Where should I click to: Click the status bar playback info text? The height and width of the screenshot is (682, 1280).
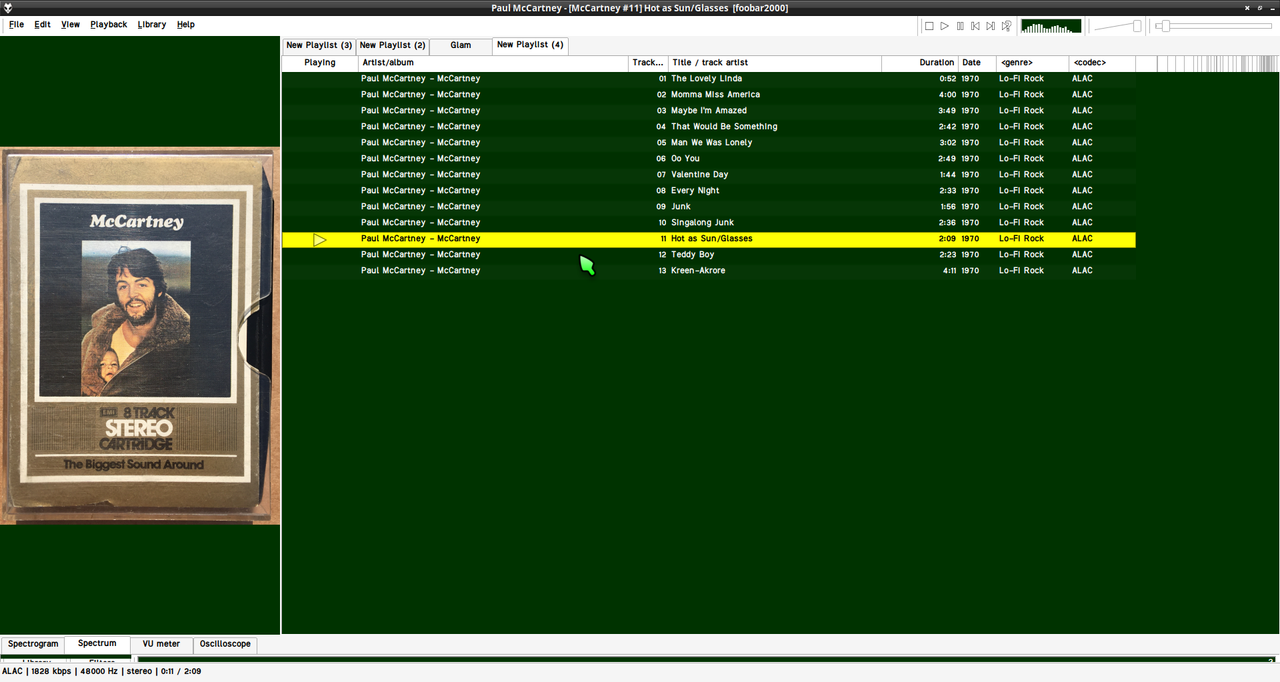[101, 671]
